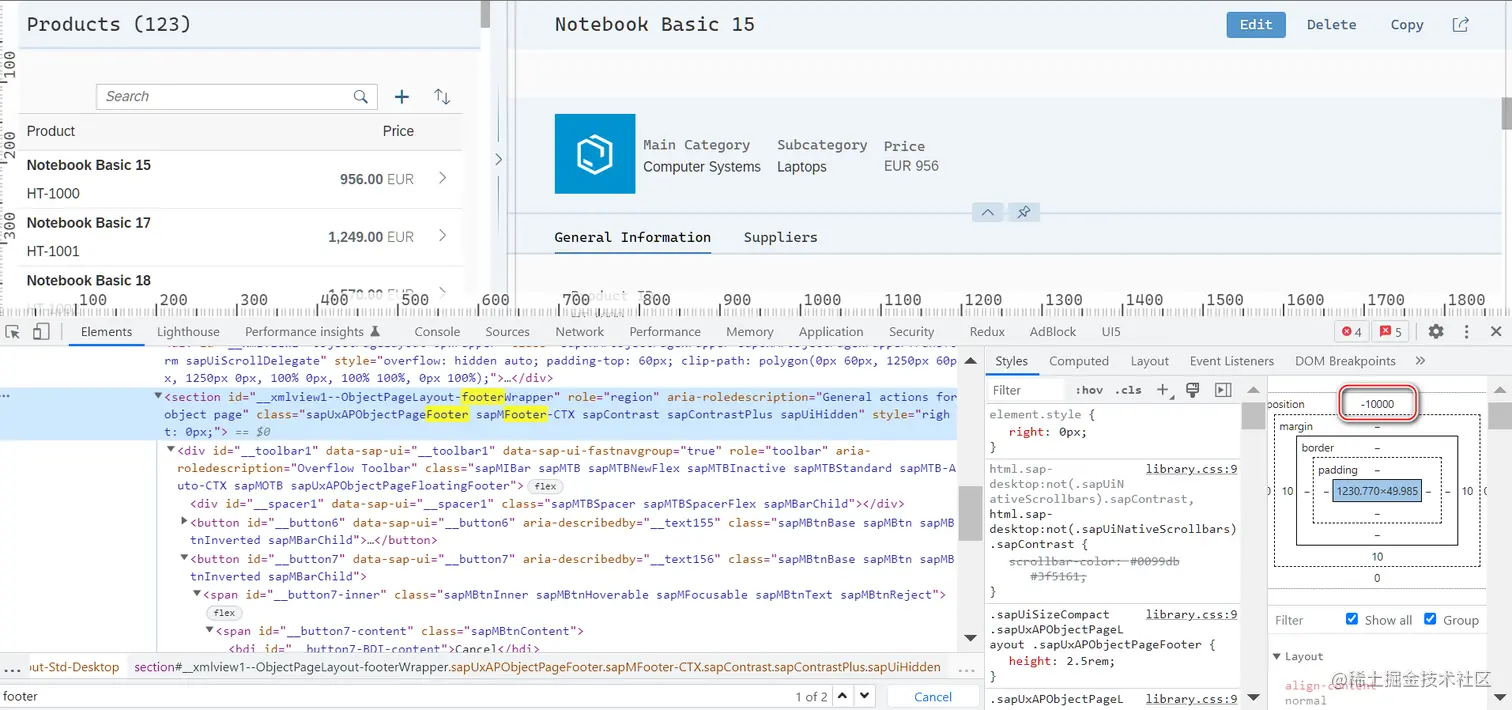The image size is (1512, 710).
Task: Open the Application tab
Action: coord(831,332)
